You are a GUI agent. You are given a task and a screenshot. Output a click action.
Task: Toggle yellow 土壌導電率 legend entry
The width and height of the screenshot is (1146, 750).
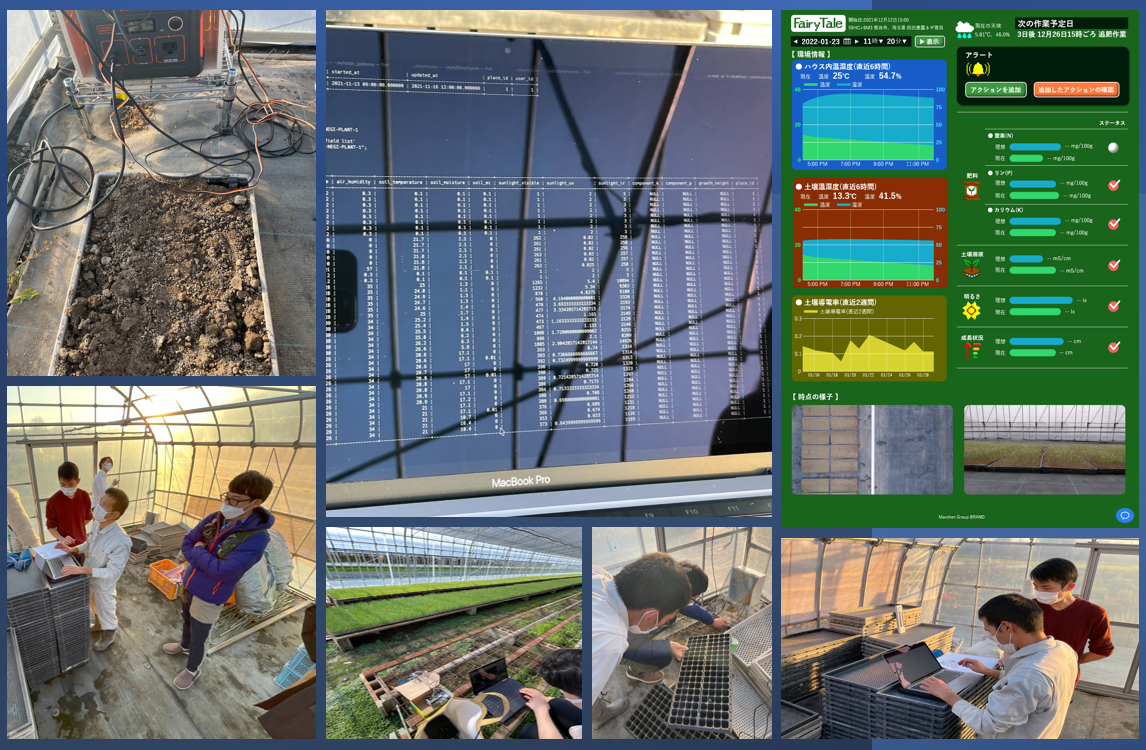point(840,312)
